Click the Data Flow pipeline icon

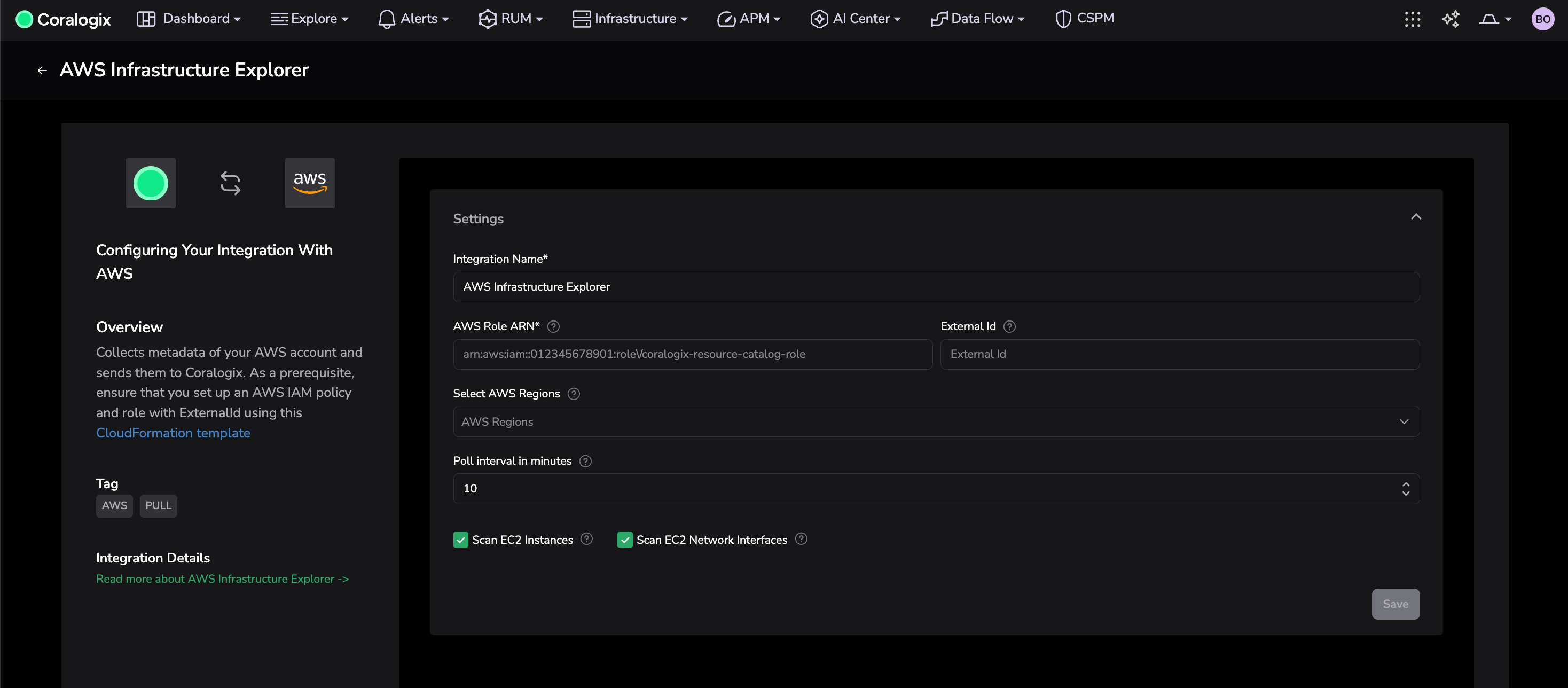click(939, 19)
